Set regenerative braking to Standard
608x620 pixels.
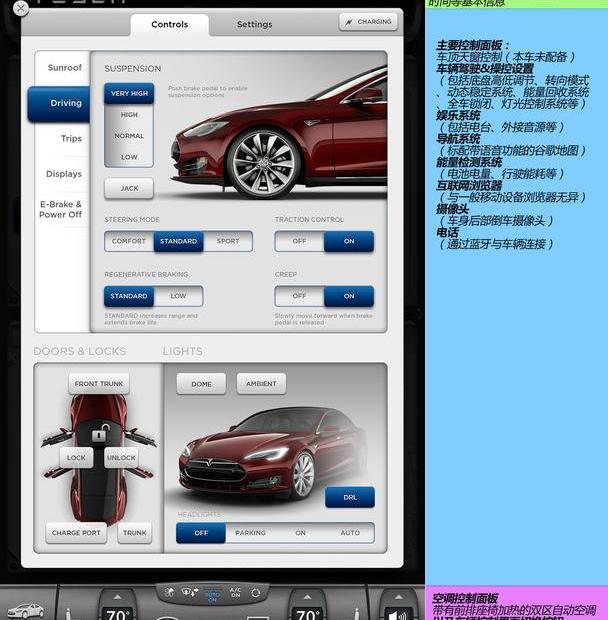[129, 296]
